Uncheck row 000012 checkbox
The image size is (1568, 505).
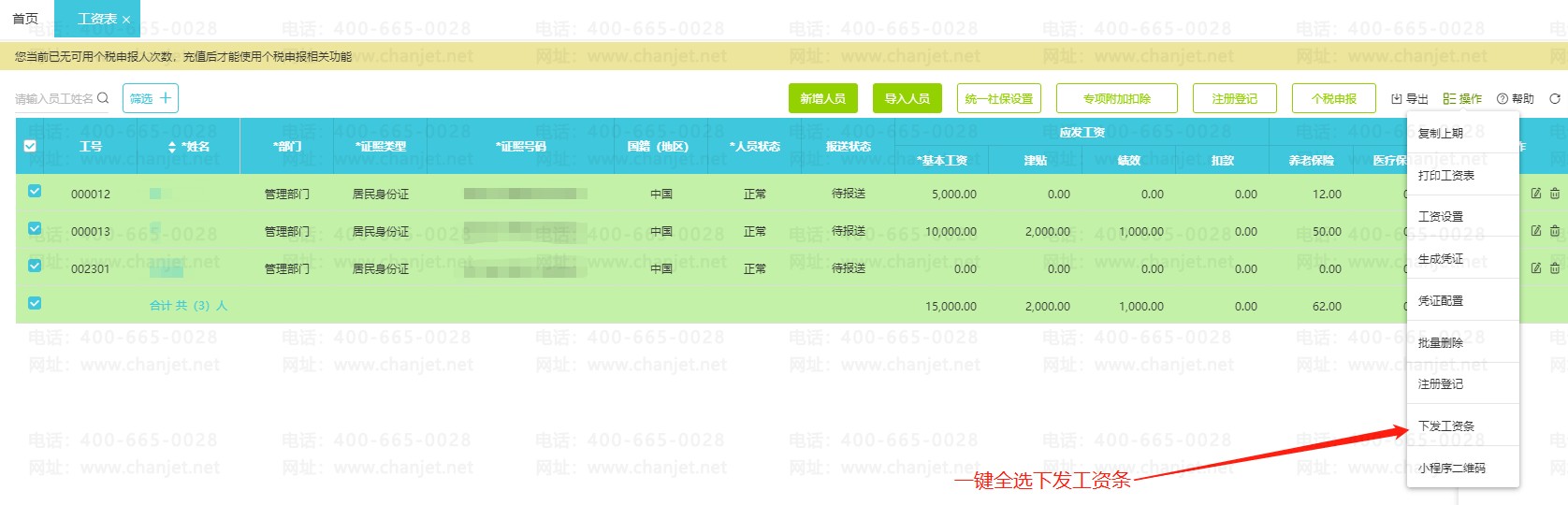[35, 191]
